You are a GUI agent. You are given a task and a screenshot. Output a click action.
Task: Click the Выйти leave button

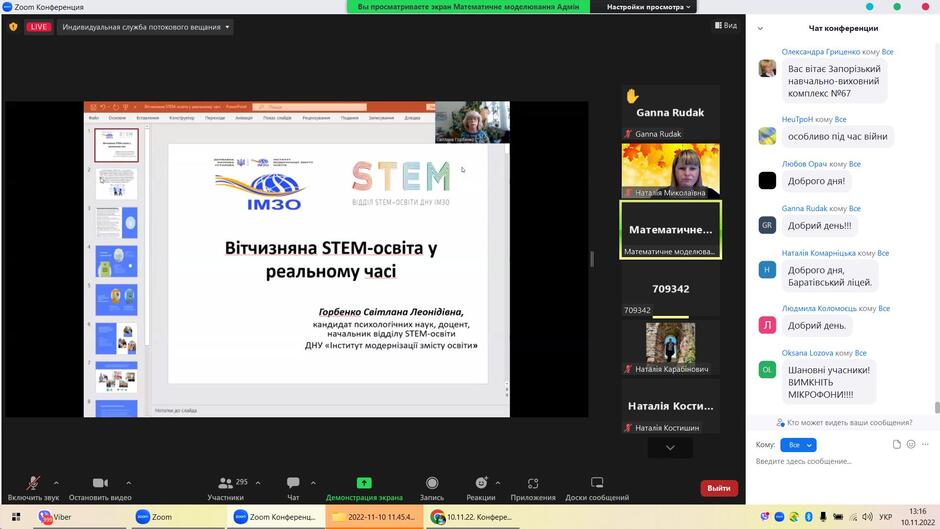pos(719,488)
